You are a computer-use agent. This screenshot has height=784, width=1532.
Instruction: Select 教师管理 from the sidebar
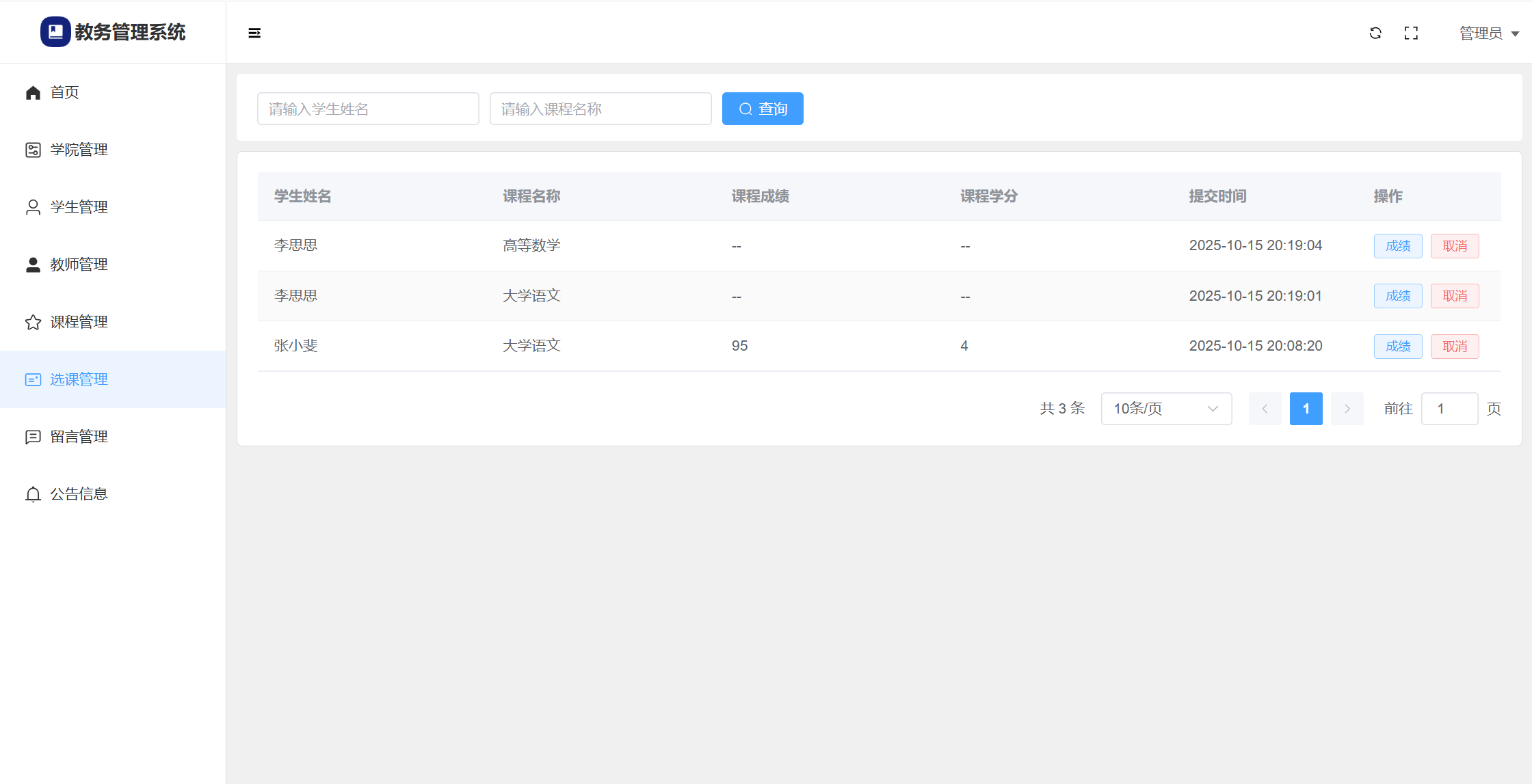pos(79,265)
